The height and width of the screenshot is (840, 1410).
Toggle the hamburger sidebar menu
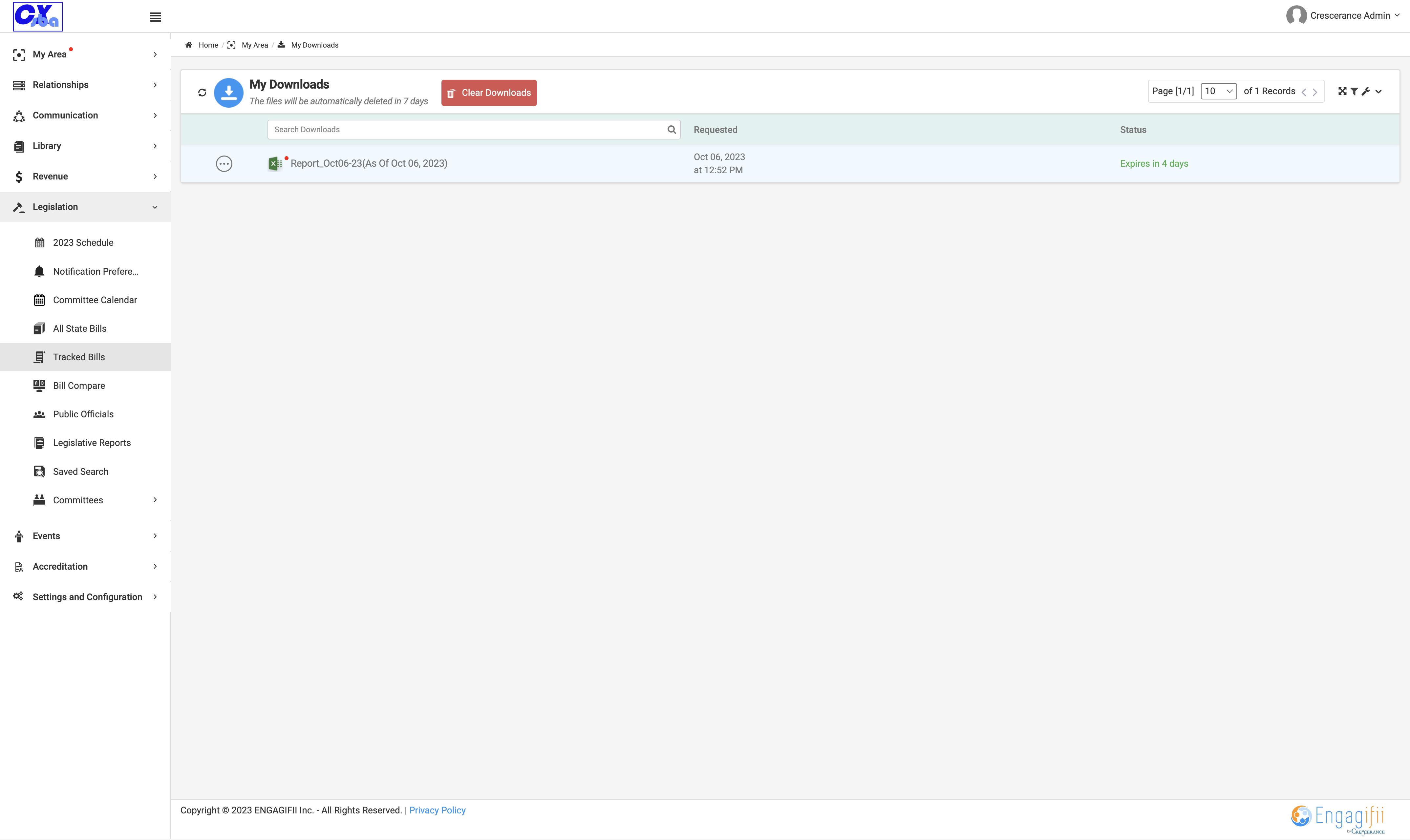click(155, 17)
